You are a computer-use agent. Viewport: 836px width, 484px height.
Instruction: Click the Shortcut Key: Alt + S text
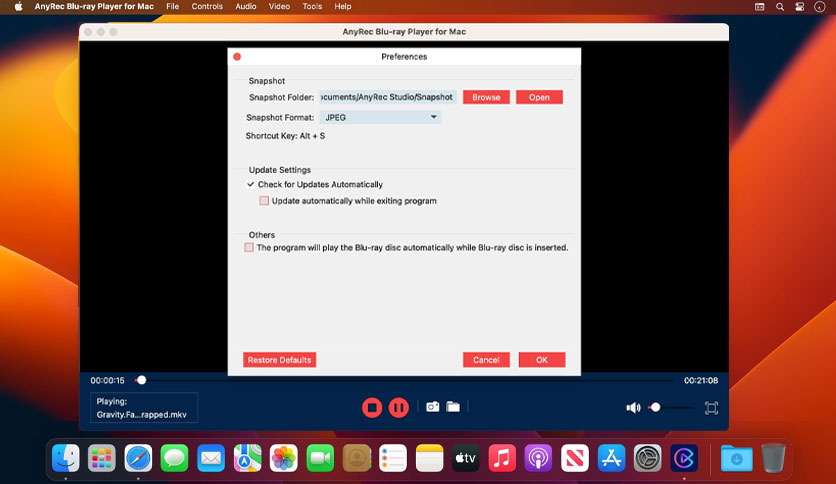[x=285, y=136]
